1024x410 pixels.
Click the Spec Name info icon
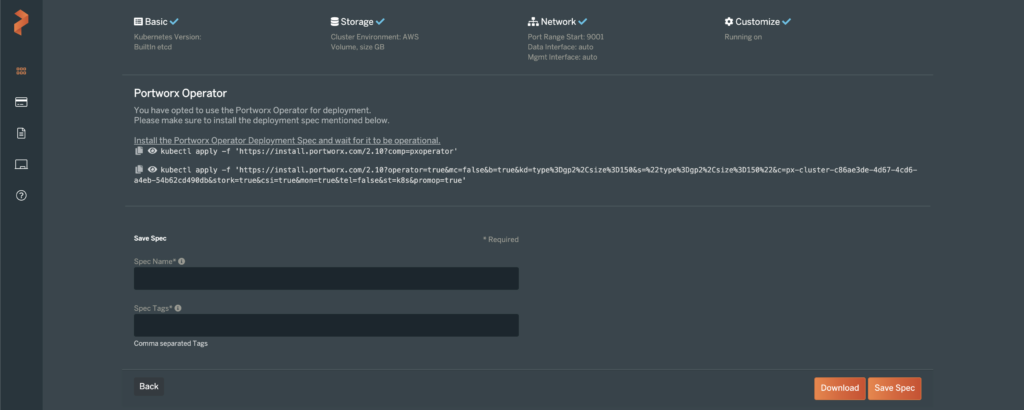(x=182, y=261)
